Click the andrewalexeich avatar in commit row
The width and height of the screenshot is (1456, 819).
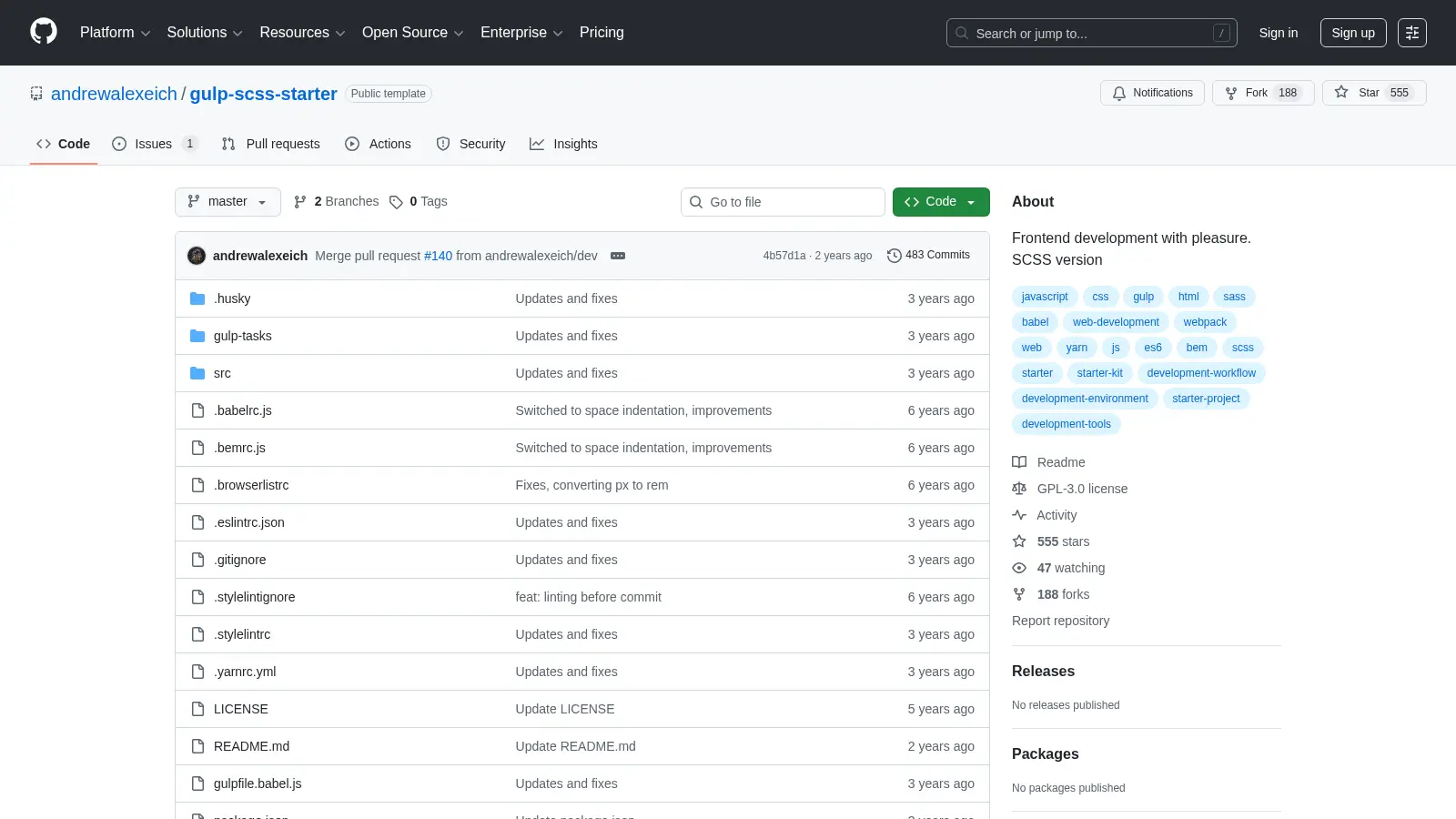197,256
